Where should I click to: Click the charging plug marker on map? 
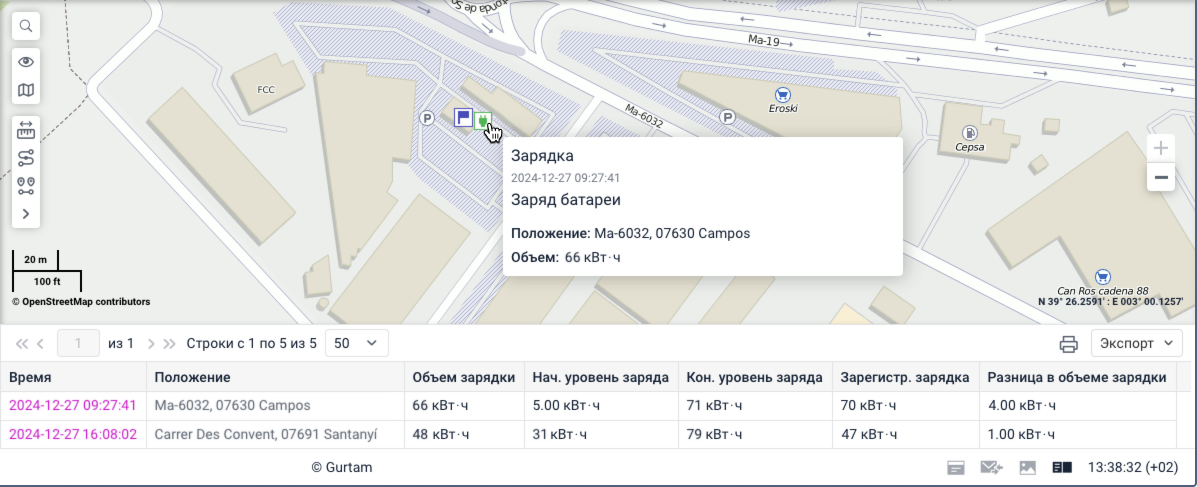pos(482,120)
